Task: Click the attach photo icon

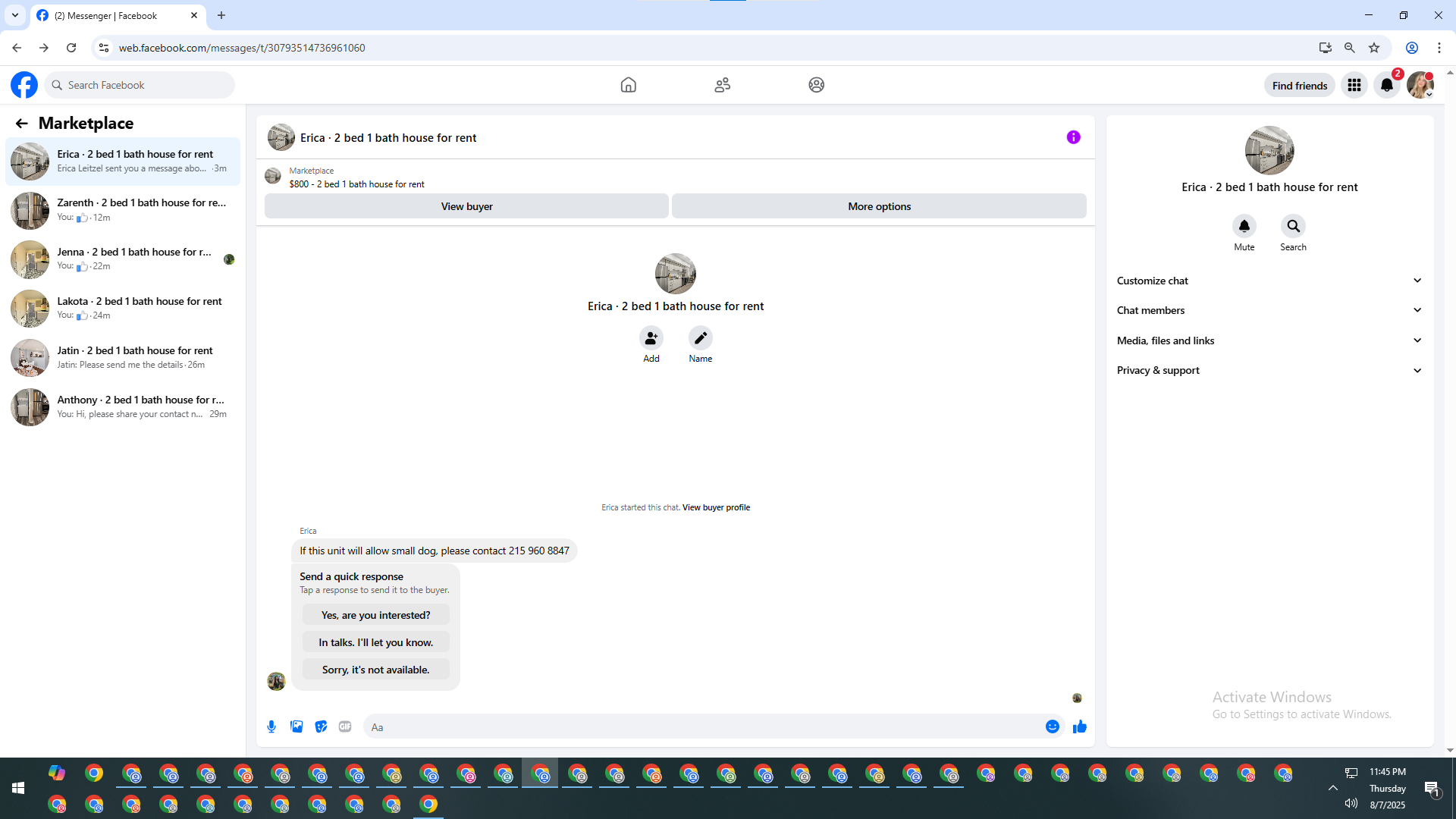Action: (297, 726)
